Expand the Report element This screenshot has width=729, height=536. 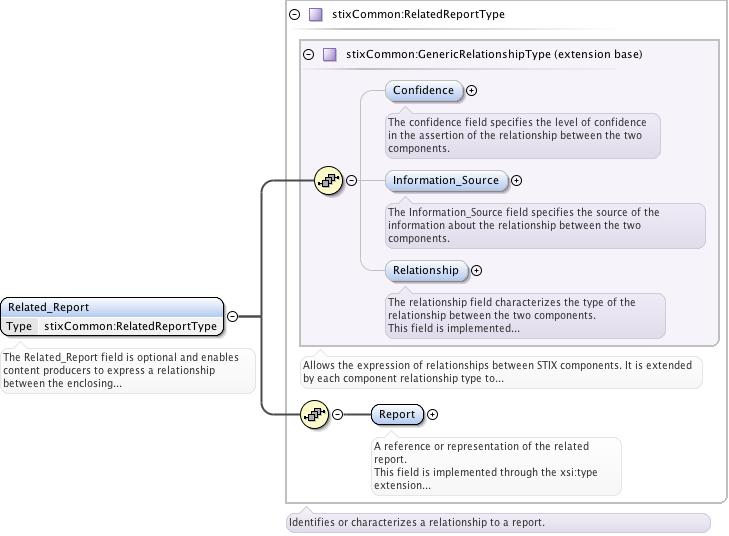click(x=432, y=414)
